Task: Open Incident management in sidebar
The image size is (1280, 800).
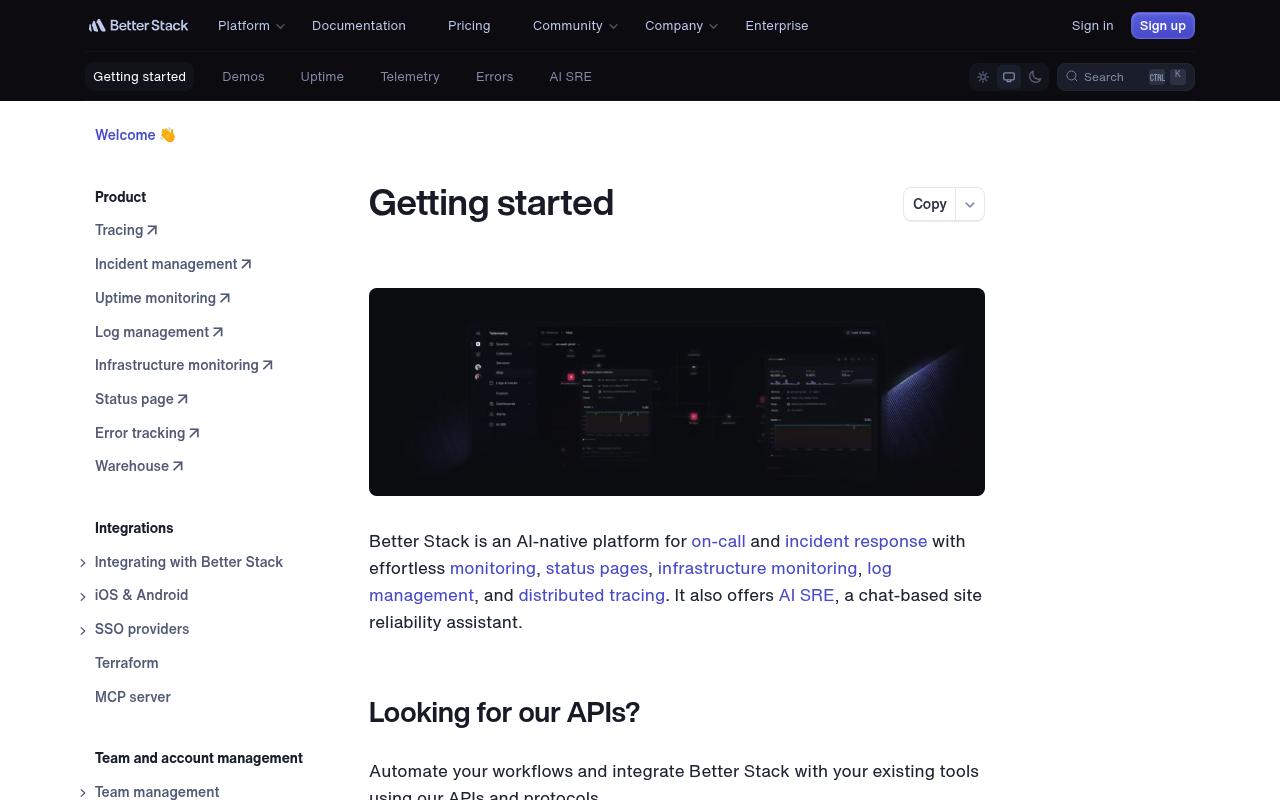Action: [x=173, y=264]
